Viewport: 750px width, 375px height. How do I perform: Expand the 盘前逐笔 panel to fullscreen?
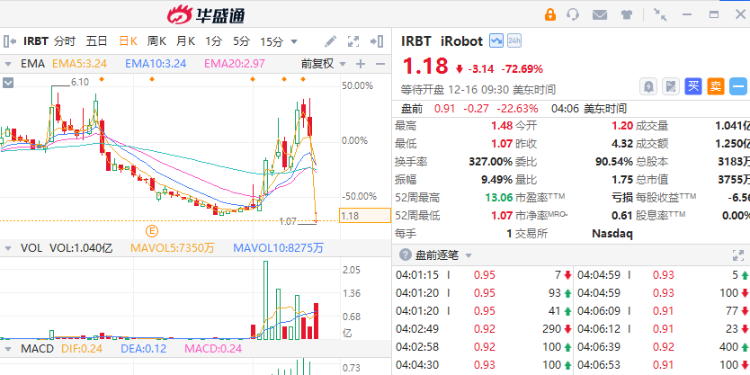click(x=739, y=255)
